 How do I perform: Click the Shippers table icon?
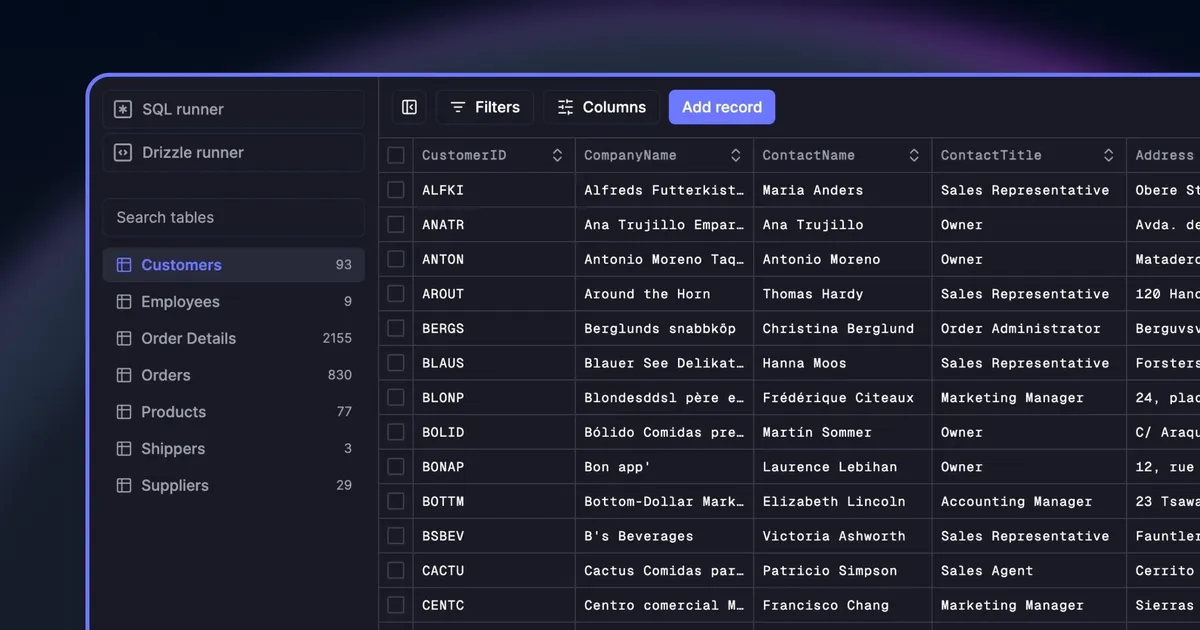(124, 449)
